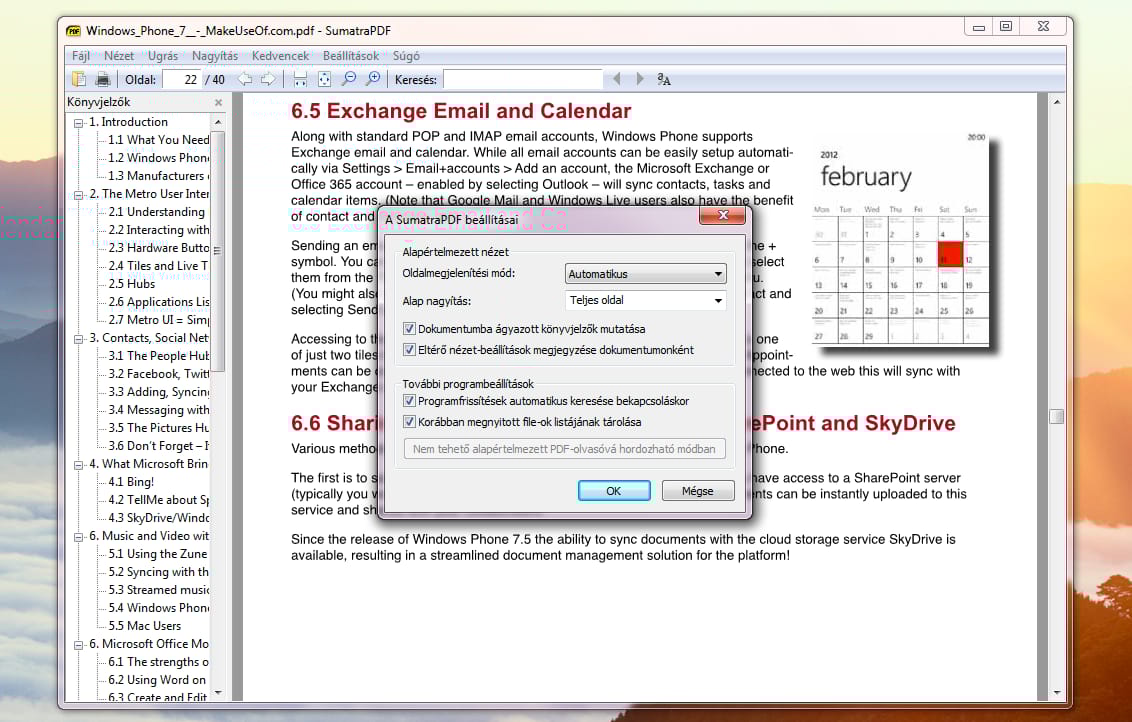This screenshot has height=722, width=1132.
Task: Click document scrollbar down arrow
Action: click(1057, 692)
